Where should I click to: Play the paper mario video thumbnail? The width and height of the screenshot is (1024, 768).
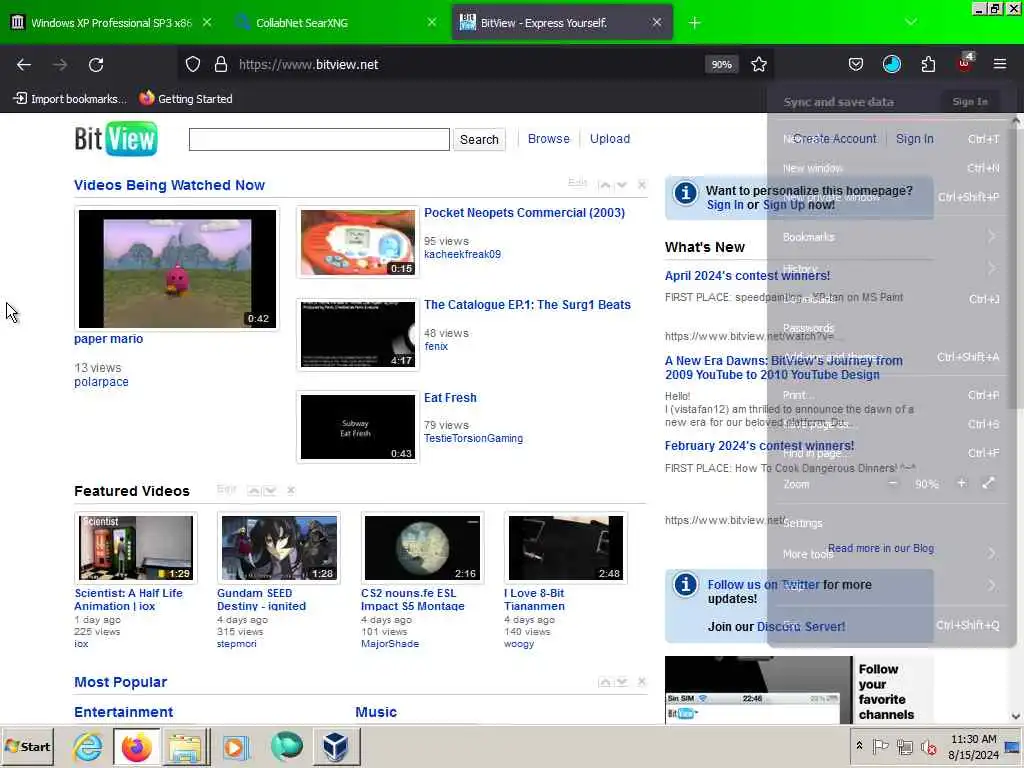pos(177,268)
